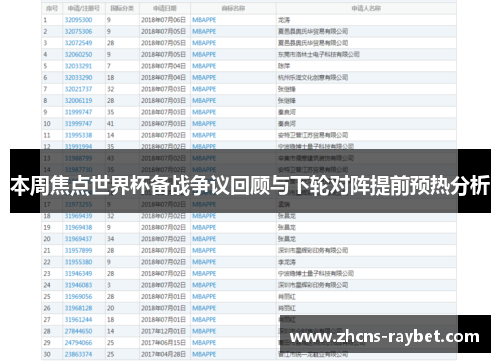This screenshot has height=362, width=500.
Task: Select applicant name in row 4
Action: click(319, 55)
